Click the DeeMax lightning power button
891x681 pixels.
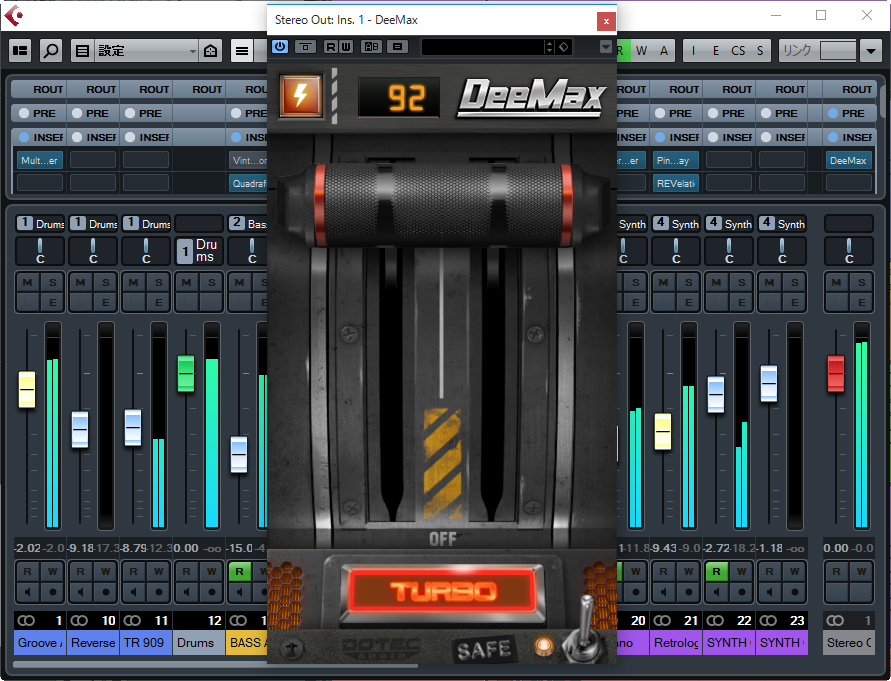click(x=301, y=95)
